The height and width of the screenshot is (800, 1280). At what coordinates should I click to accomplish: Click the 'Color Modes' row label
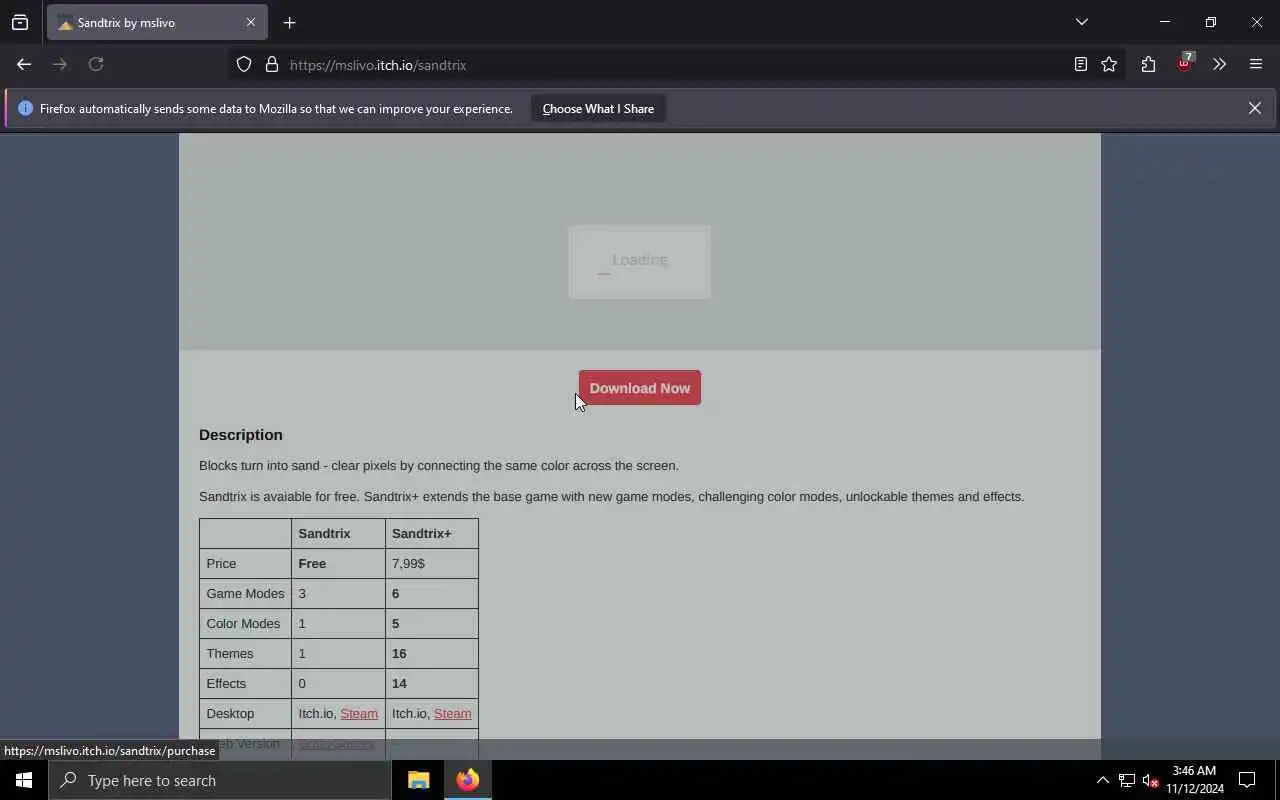(245, 623)
